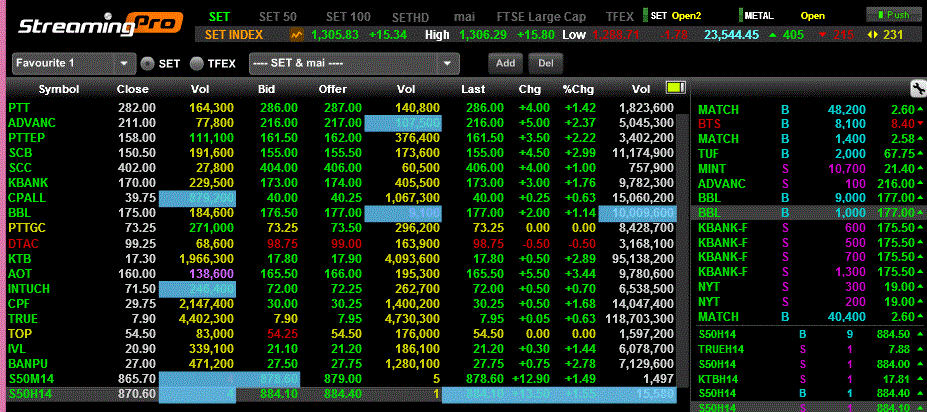
Task: Select the TRUE symbol
Action: click(x=23, y=319)
